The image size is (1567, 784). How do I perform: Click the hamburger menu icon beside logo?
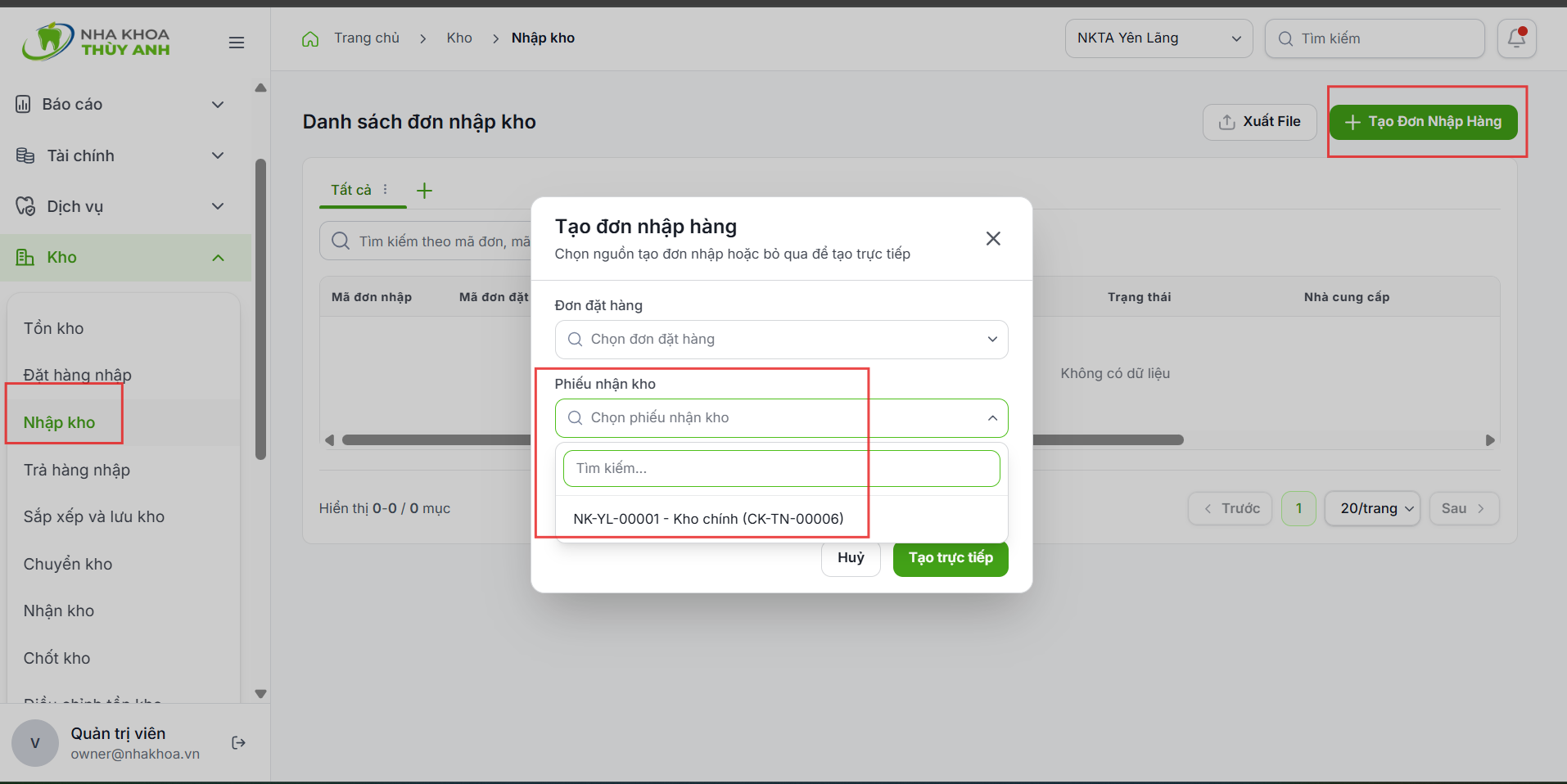[x=237, y=43]
